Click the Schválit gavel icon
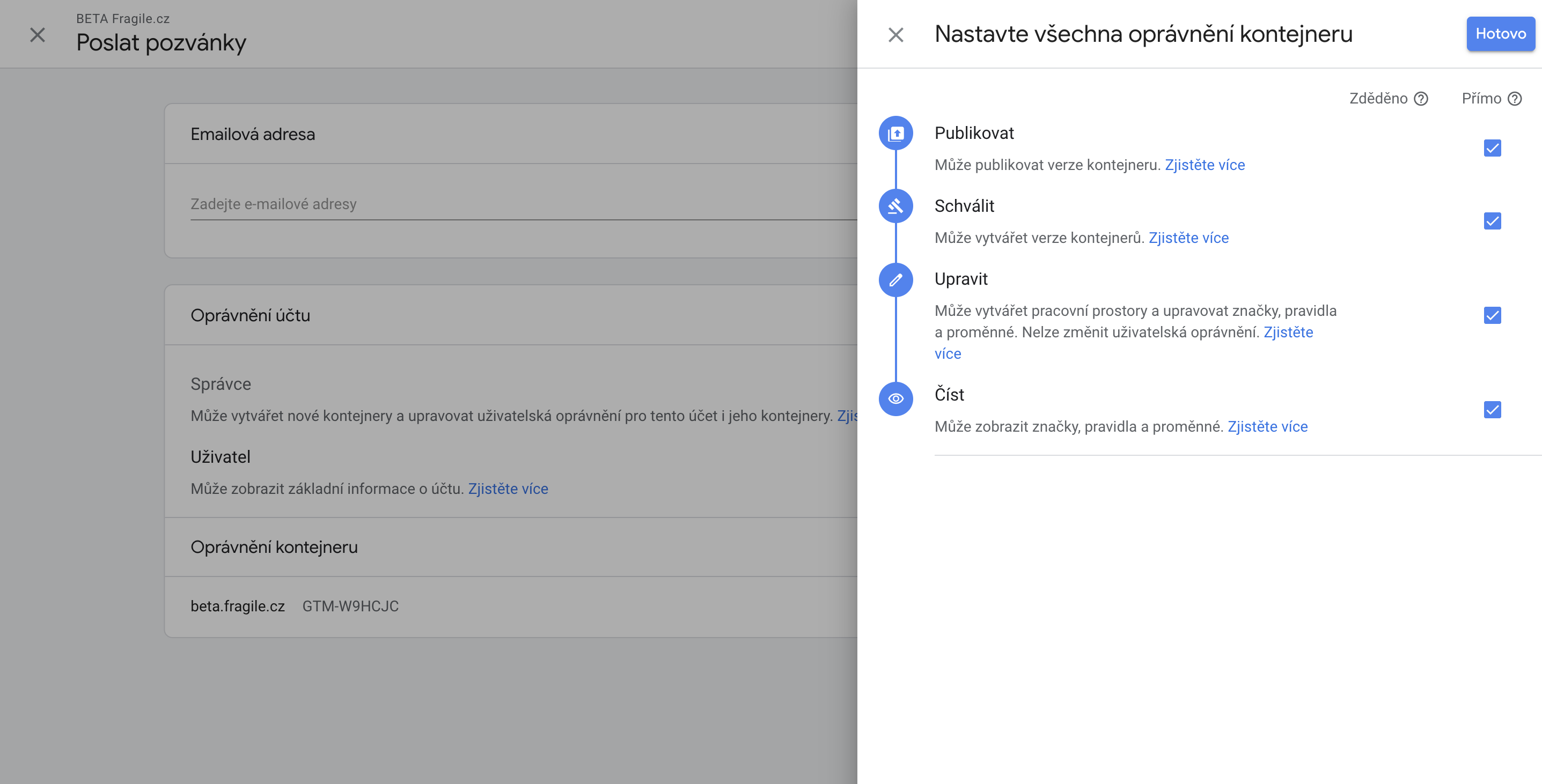 [x=895, y=206]
